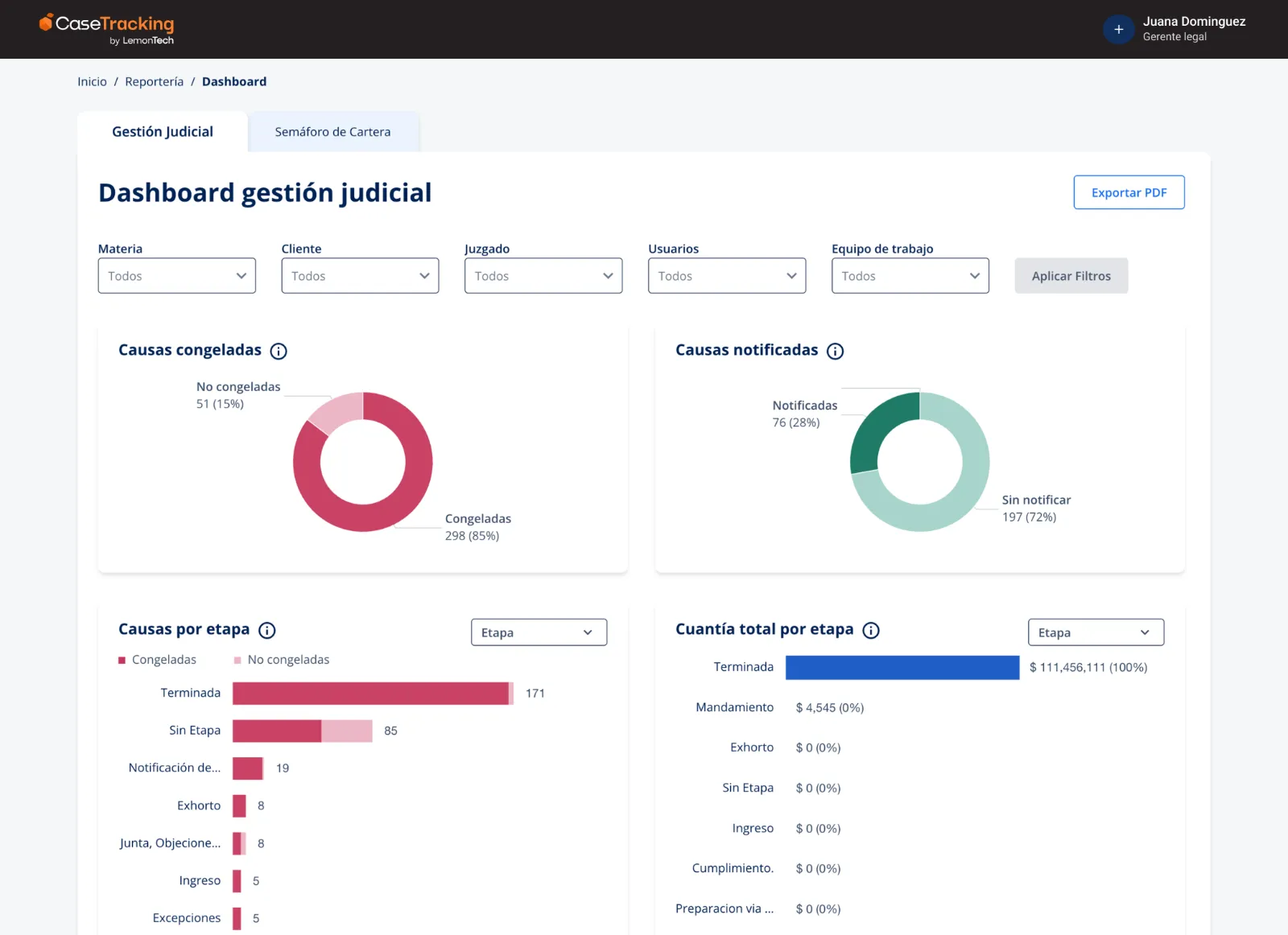Open info icon beside Causas congeladas
1288x935 pixels.
(279, 351)
